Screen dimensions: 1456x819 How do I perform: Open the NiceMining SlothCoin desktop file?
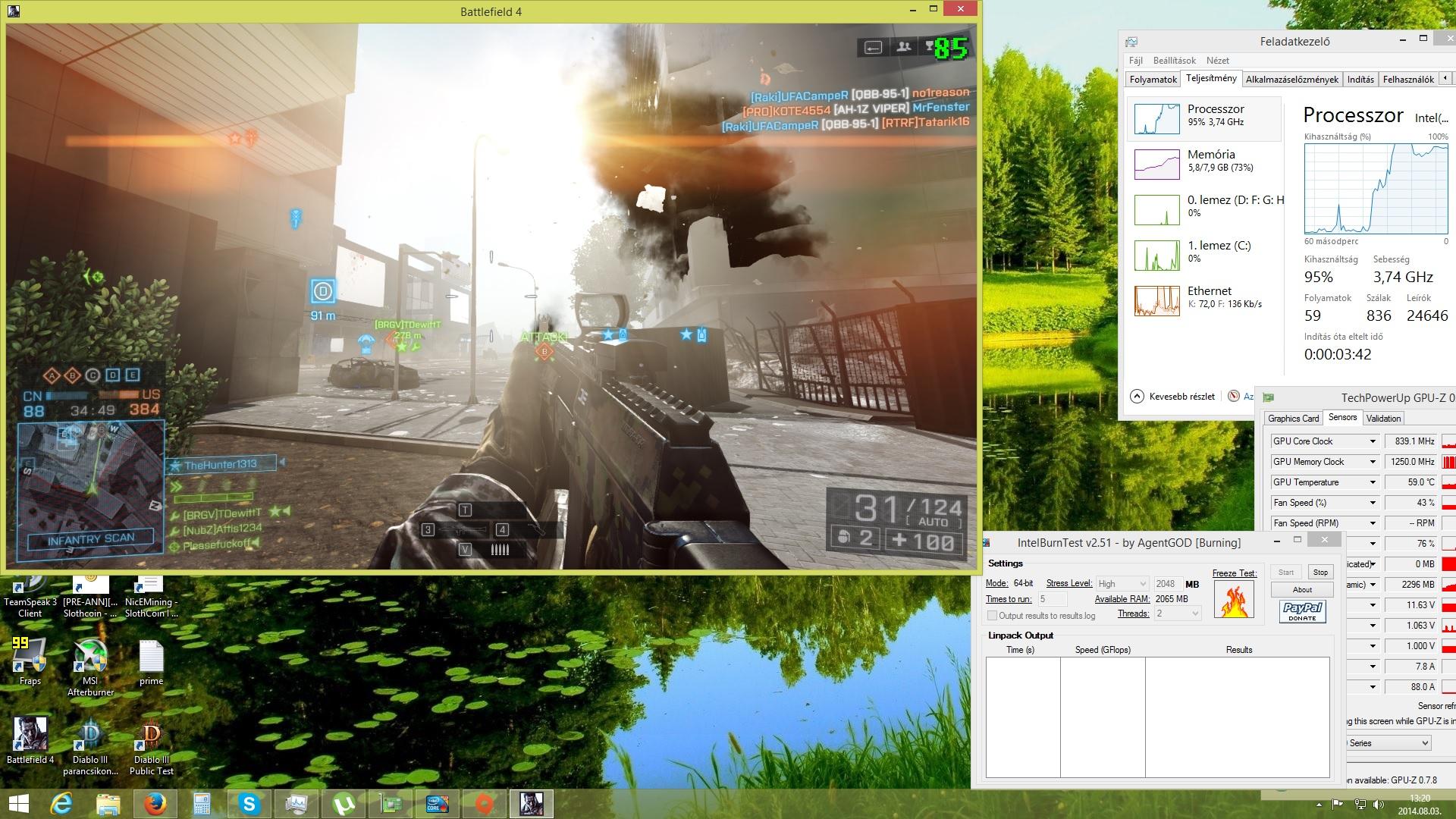point(151,596)
